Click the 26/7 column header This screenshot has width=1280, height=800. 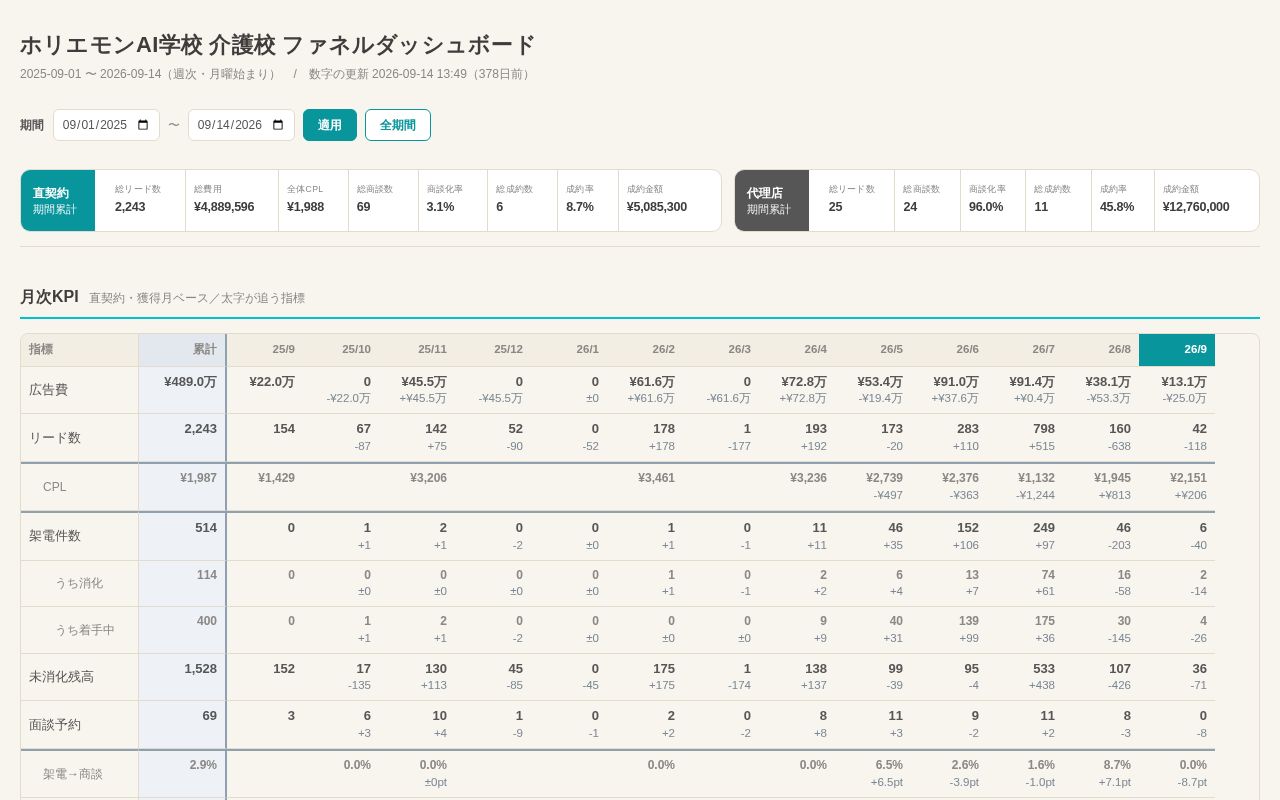[1025, 350]
